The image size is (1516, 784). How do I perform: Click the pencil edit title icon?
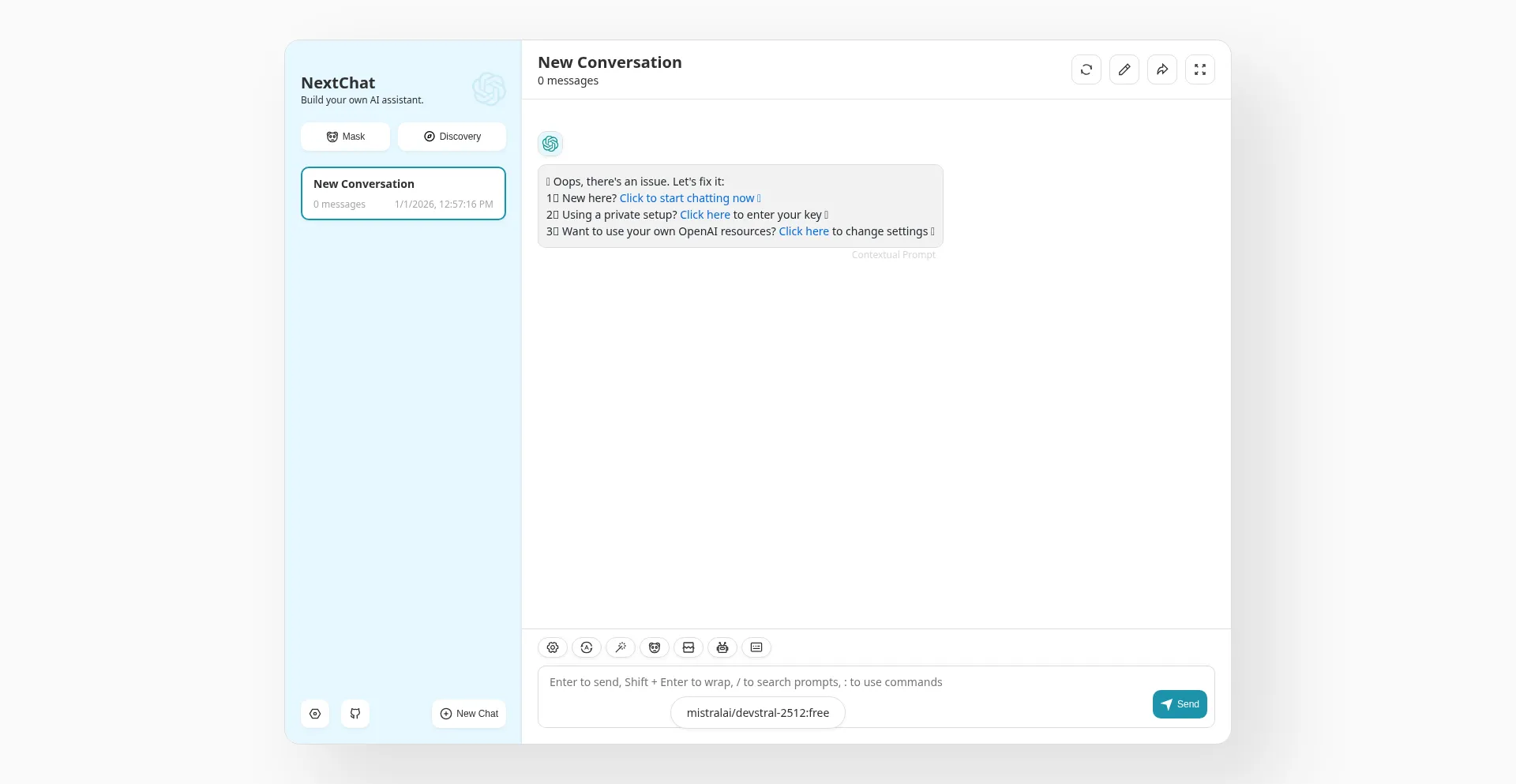[x=1124, y=69]
